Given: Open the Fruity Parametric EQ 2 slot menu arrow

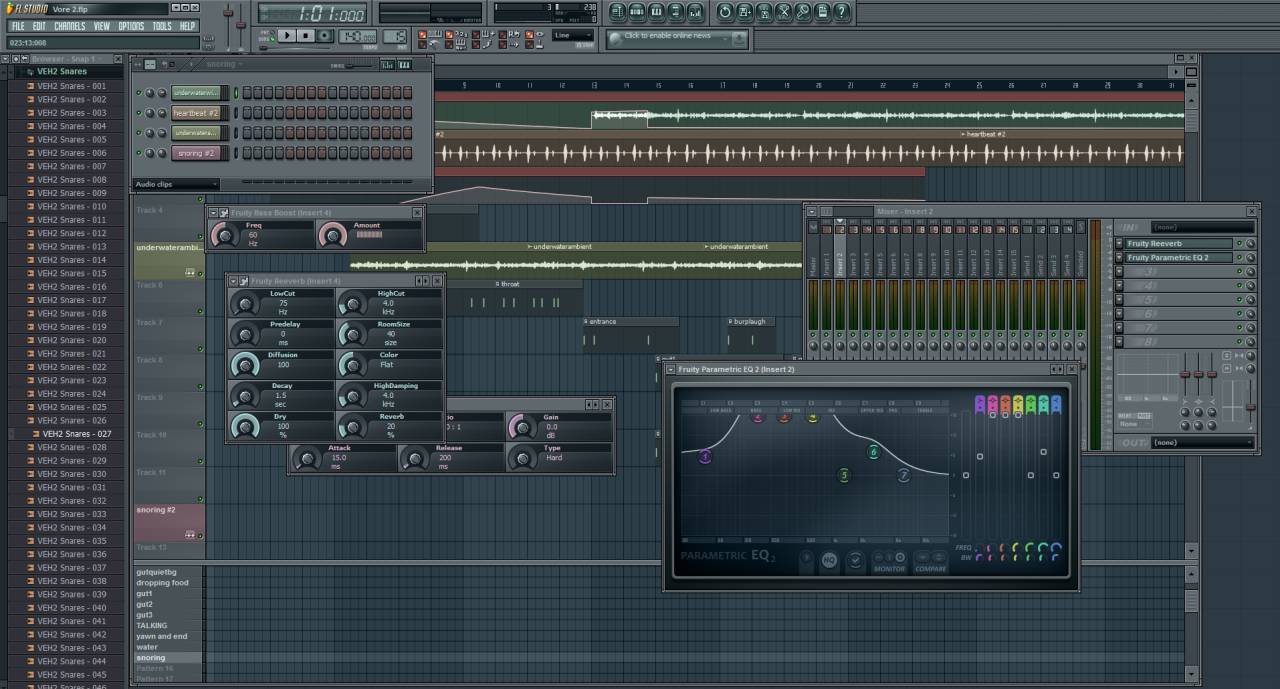Looking at the screenshot, I should (x=1119, y=257).
